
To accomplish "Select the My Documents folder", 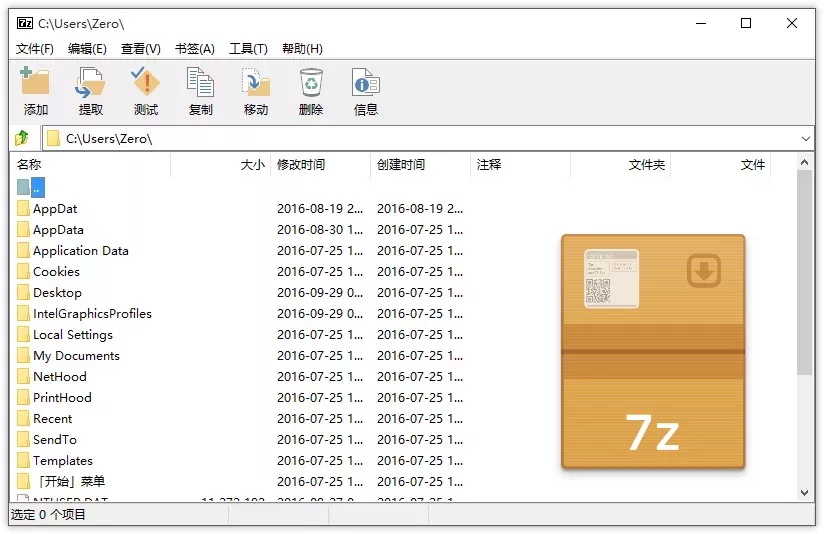I will tap(76, 356).
